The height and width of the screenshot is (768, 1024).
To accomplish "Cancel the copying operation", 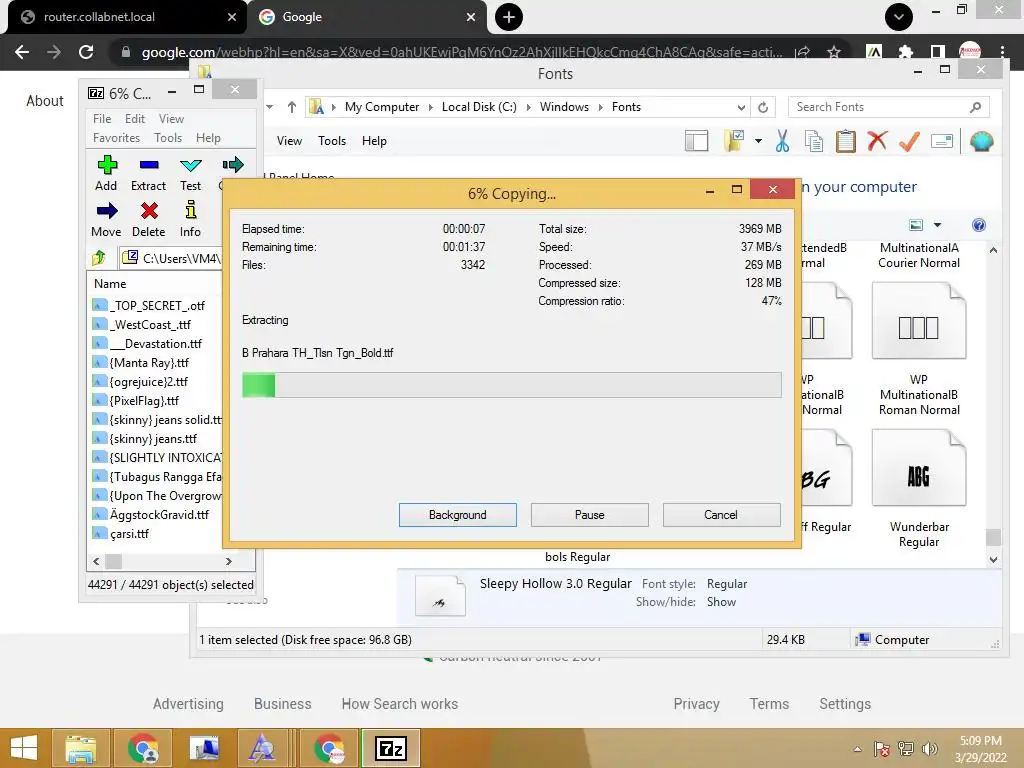I will point(722,515).
